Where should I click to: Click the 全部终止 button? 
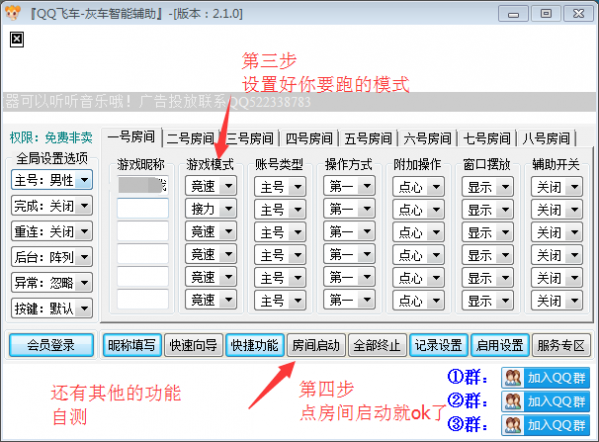click(377, 345)
